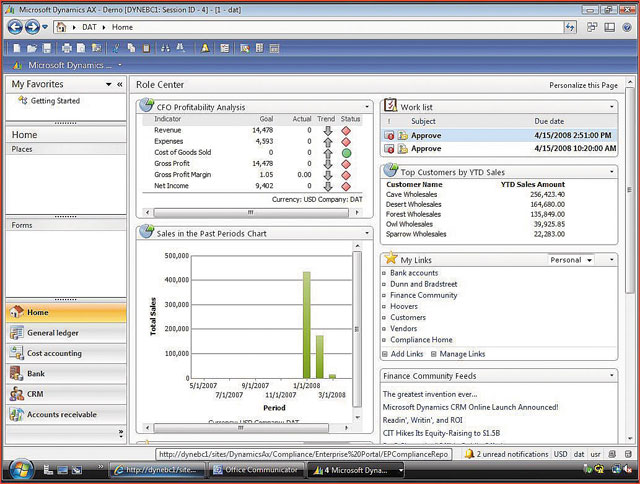
Task: Open the My Favorites dropdown arrow
Action: pyautogui.click(x=109, y=84)
